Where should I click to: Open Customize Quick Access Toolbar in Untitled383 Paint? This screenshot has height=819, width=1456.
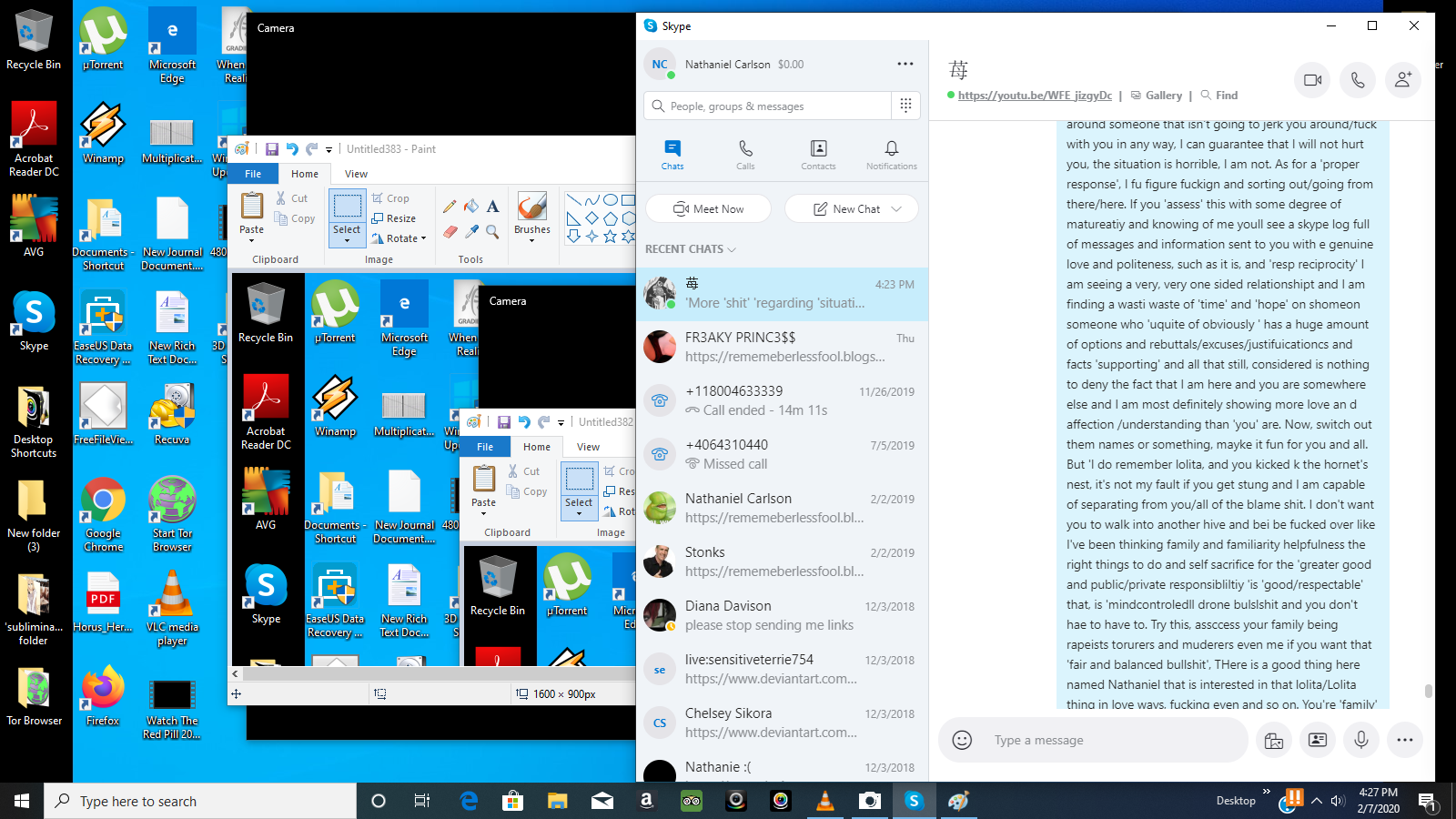click(329, 149)
